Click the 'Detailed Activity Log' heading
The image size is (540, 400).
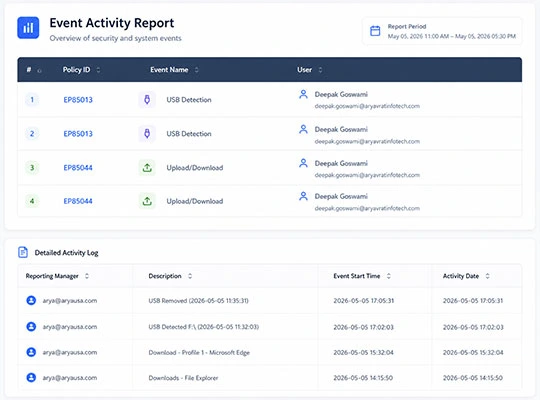click(x=66, y=253)
